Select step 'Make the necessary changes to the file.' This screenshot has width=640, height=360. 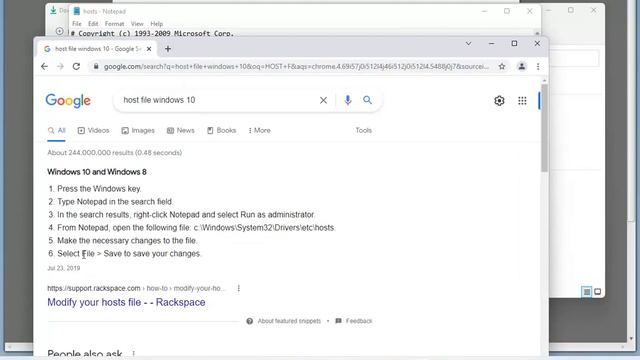point(127,241)
